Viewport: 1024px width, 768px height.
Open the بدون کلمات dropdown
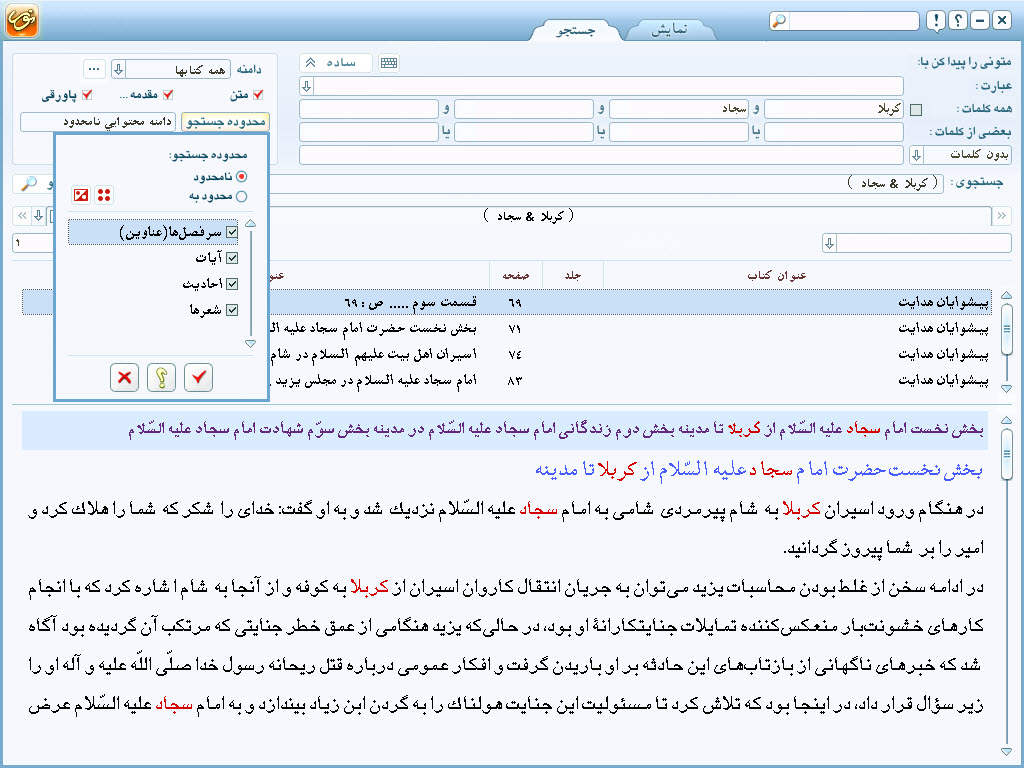pos(916,155)
